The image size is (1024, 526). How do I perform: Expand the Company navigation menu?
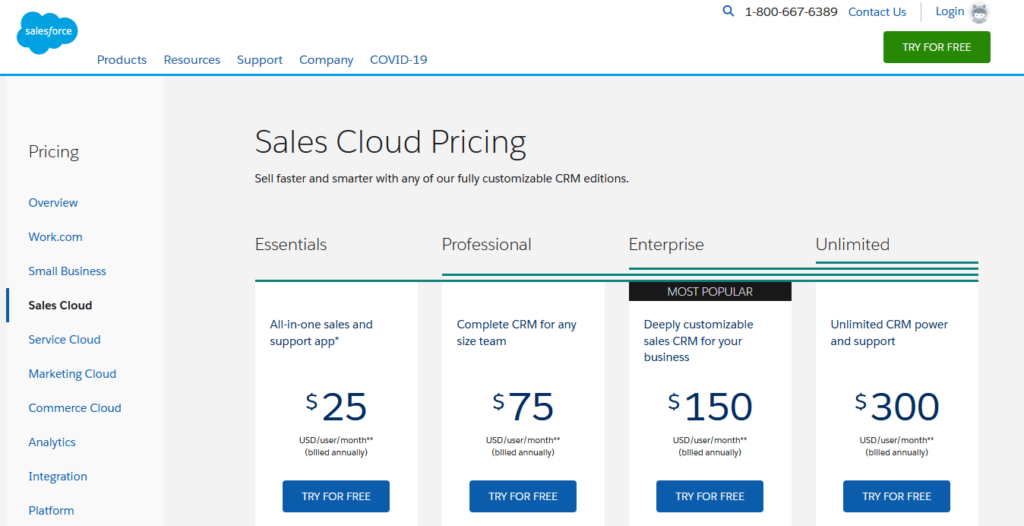(326, 60)
